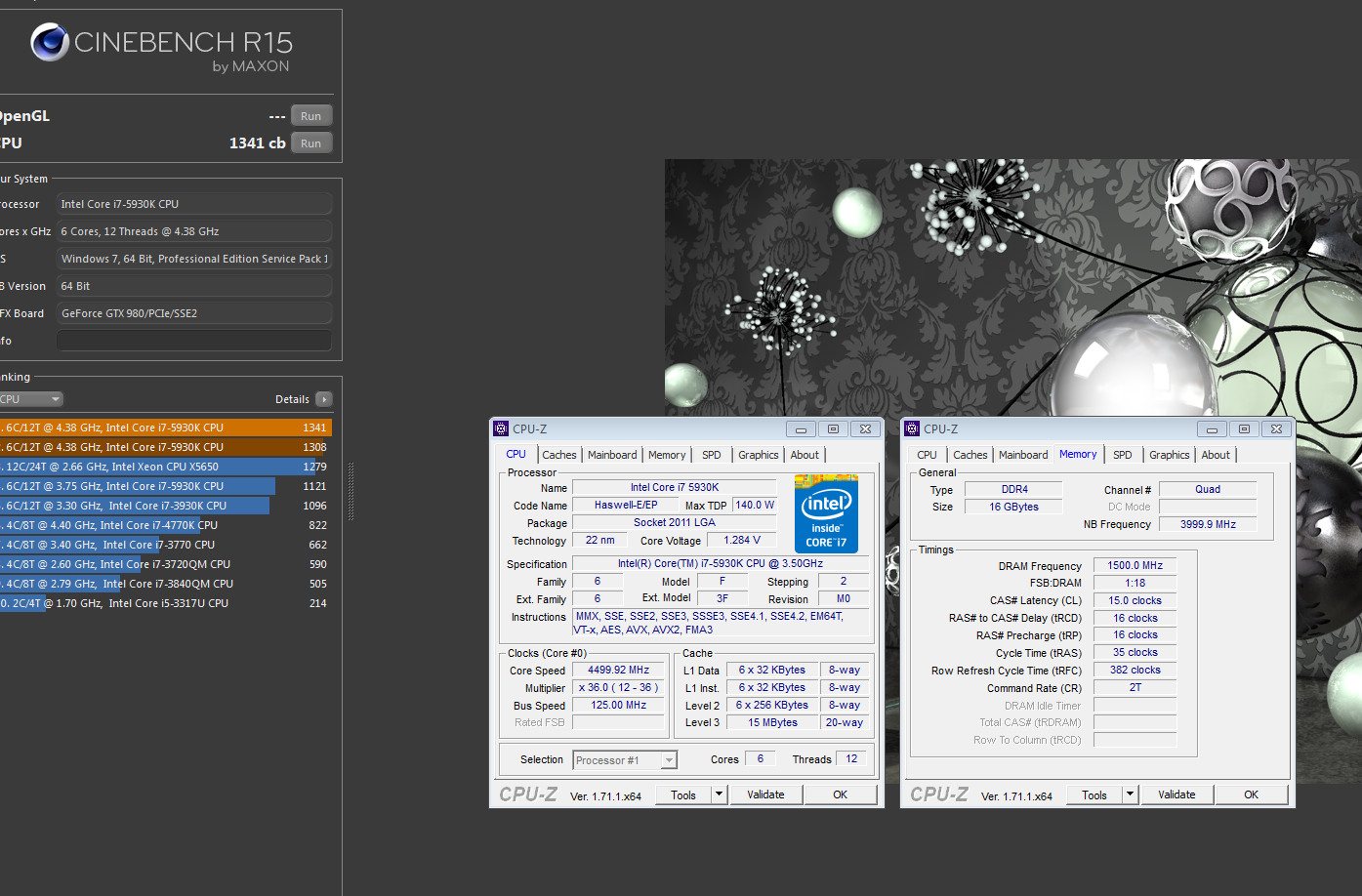Image resolution: width=1362 pixels, height=896 pixels.
Task: Select the i5-3317U 214 ranking row
Action: coord(166,603)
